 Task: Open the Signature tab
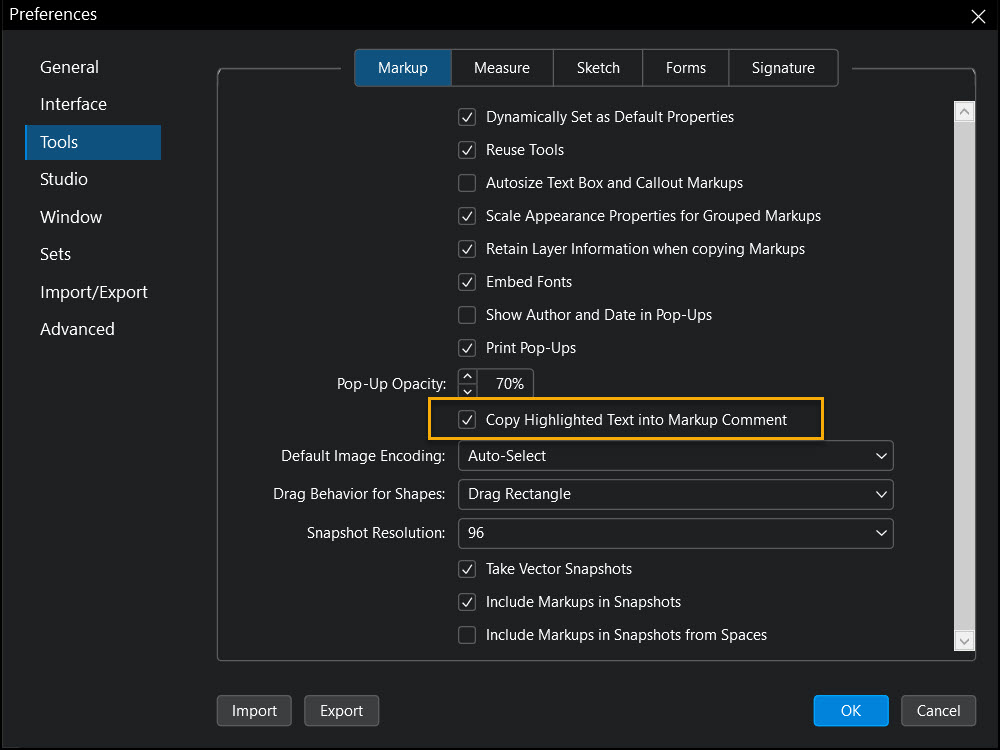[x=783, y=67]
